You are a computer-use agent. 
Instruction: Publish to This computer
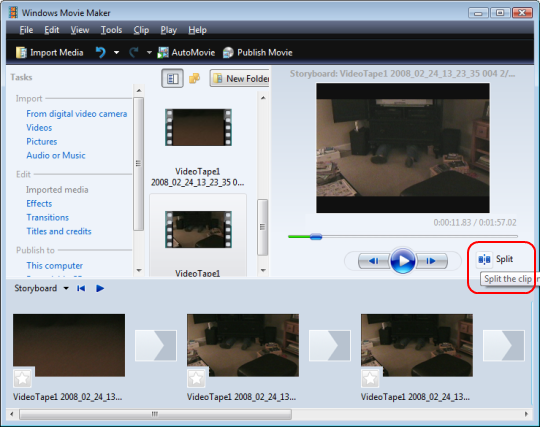55,265
